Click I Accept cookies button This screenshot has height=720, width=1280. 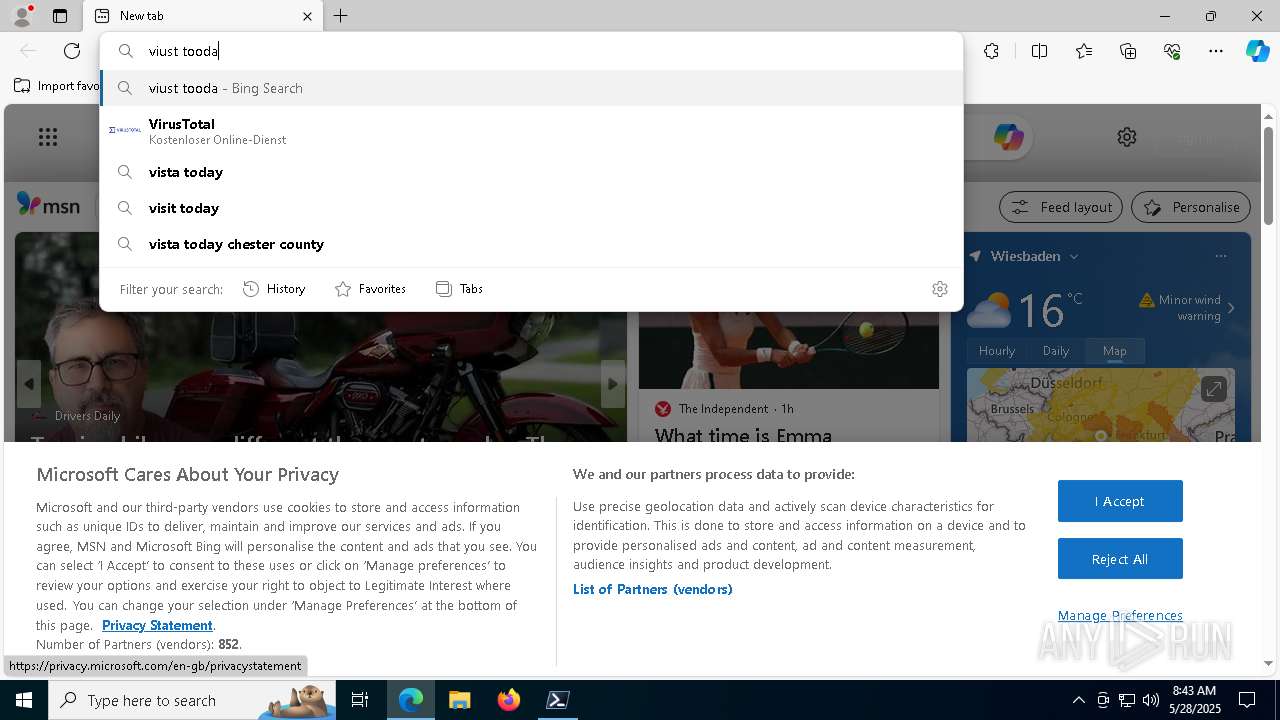pos(1120,501)
